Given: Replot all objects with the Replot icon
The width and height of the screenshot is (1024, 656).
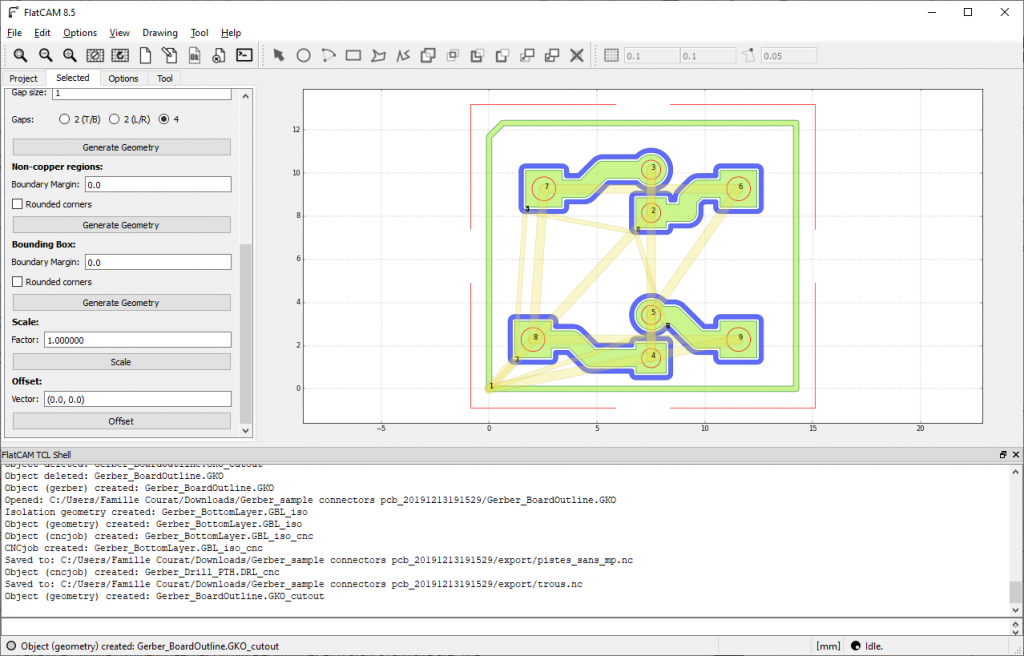Looking at the screenshot, I should [120, 56].
